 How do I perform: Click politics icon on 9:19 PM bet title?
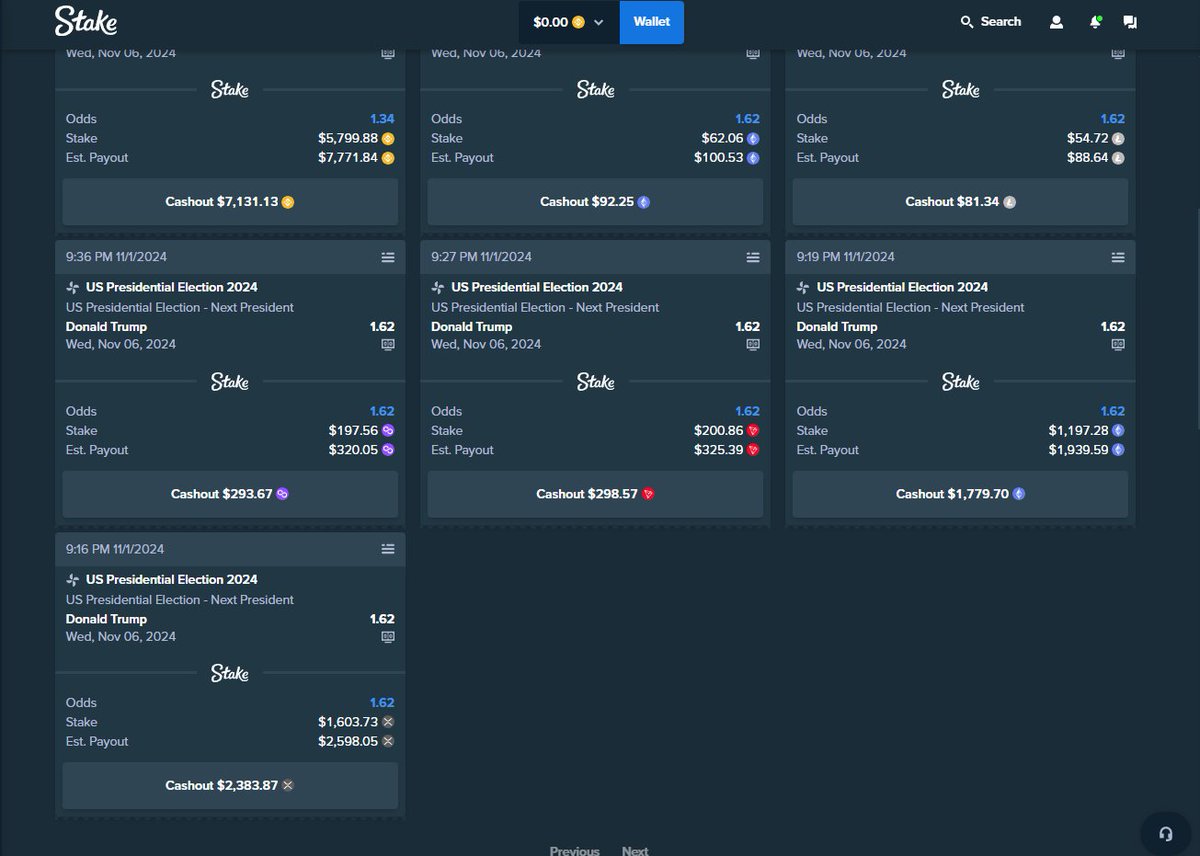point(803,287)
